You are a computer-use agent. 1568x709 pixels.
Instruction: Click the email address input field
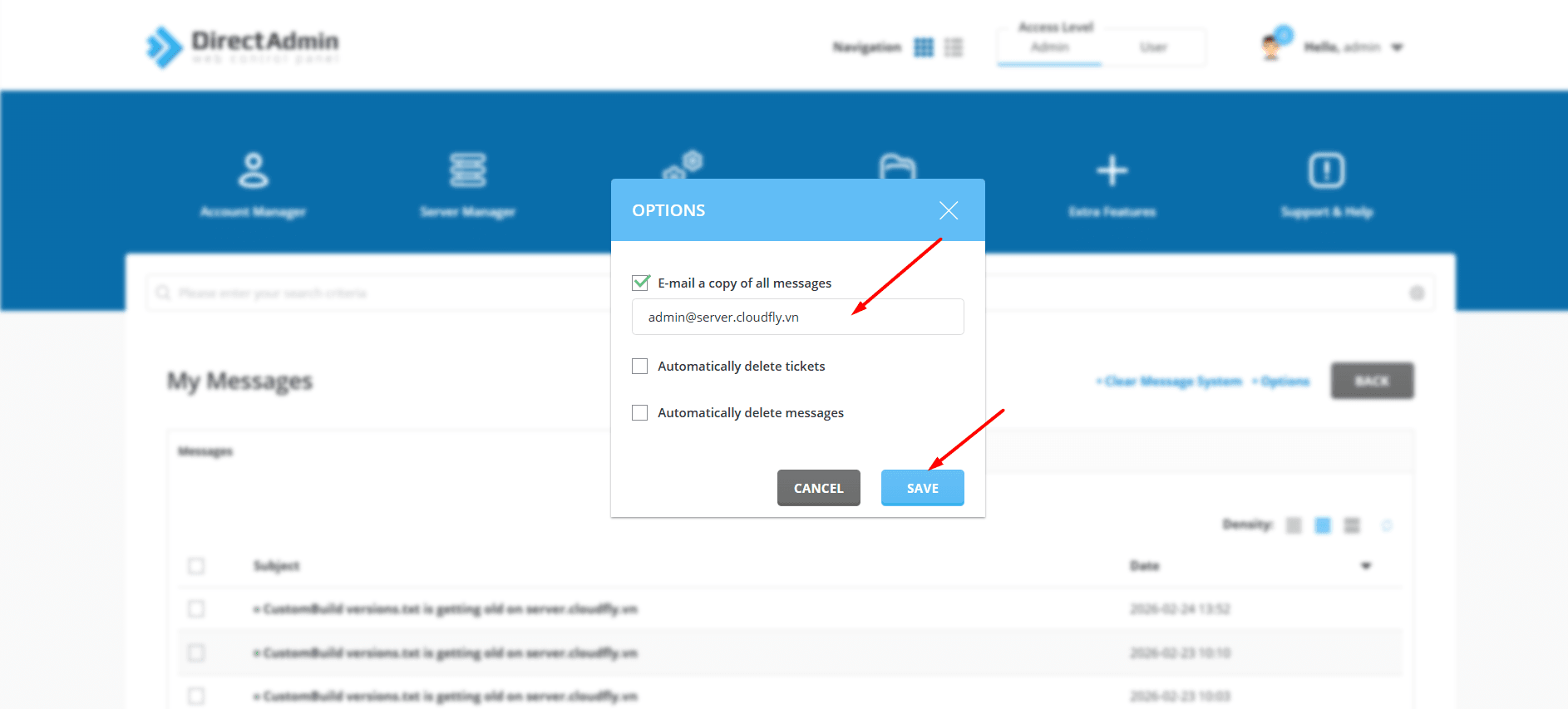(797, 317)
